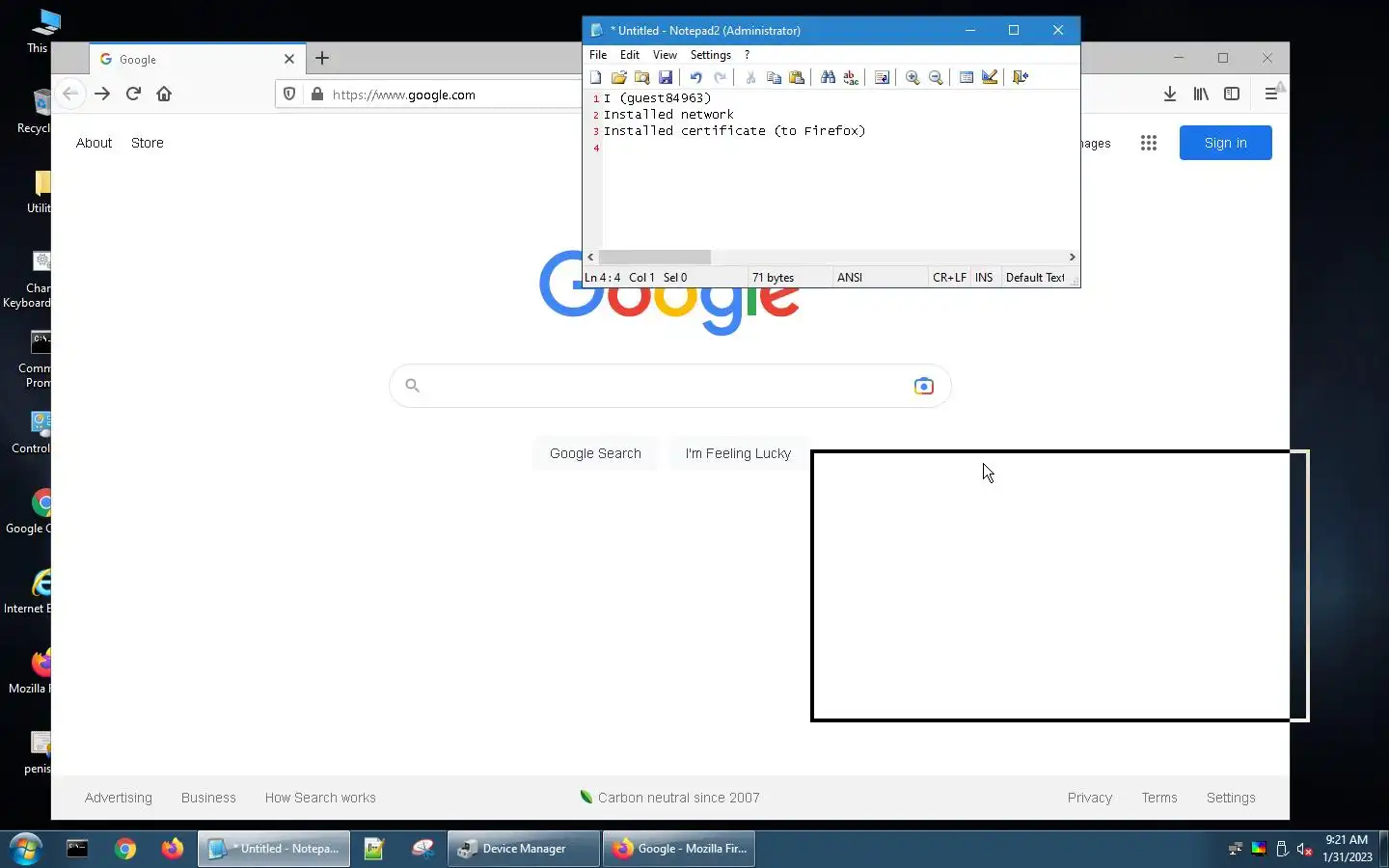Screen dimensions: 1389x868
Task: Click Notepad2 horizontal scrollbar thumb
Action: [655, 258]
